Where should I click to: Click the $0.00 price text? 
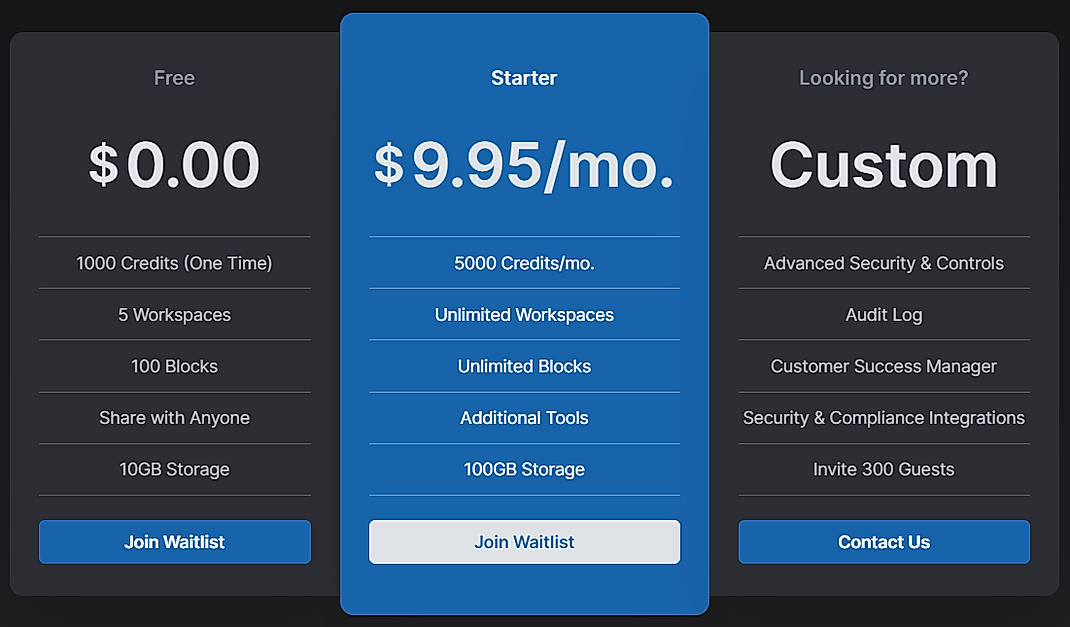click(174, 165)
